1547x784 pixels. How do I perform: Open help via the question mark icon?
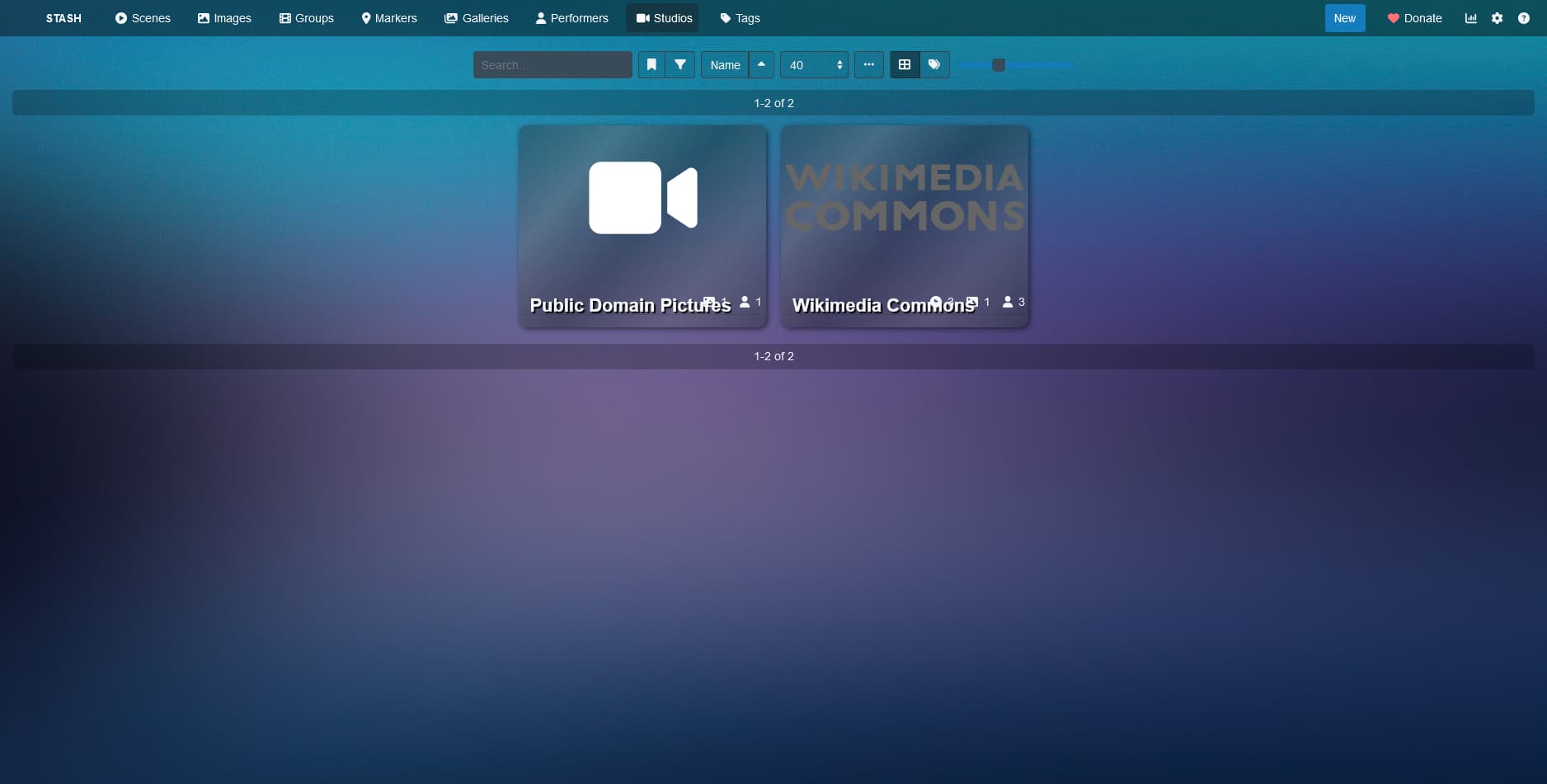(1523, 18)
